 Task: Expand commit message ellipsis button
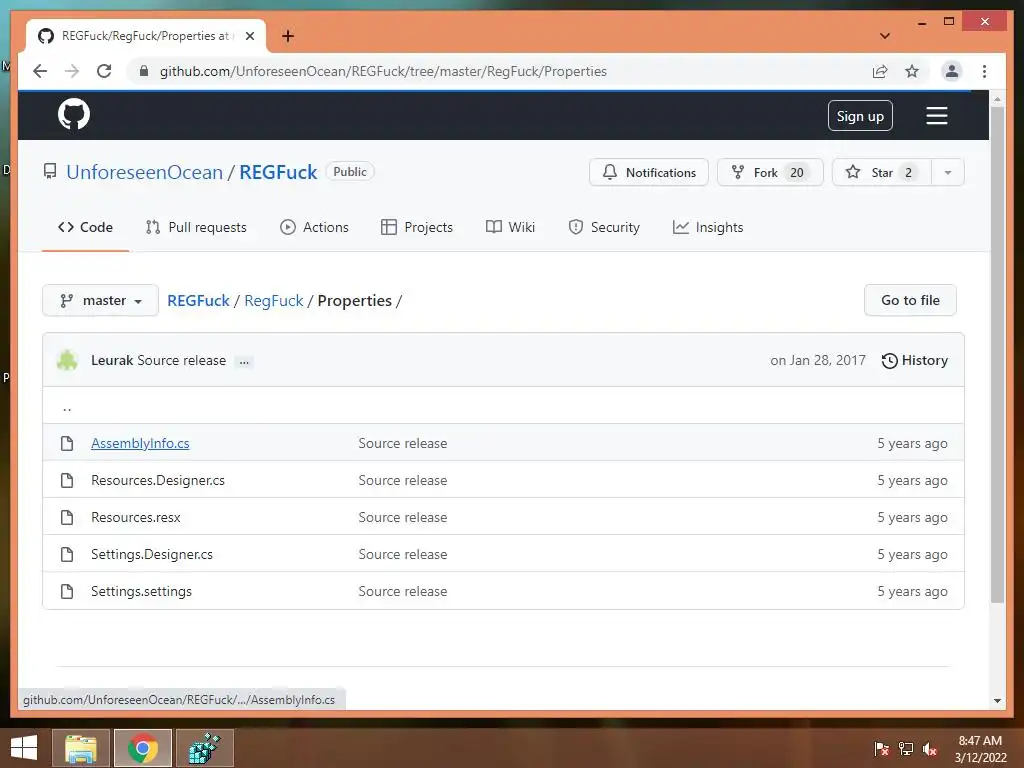[244, 361]
